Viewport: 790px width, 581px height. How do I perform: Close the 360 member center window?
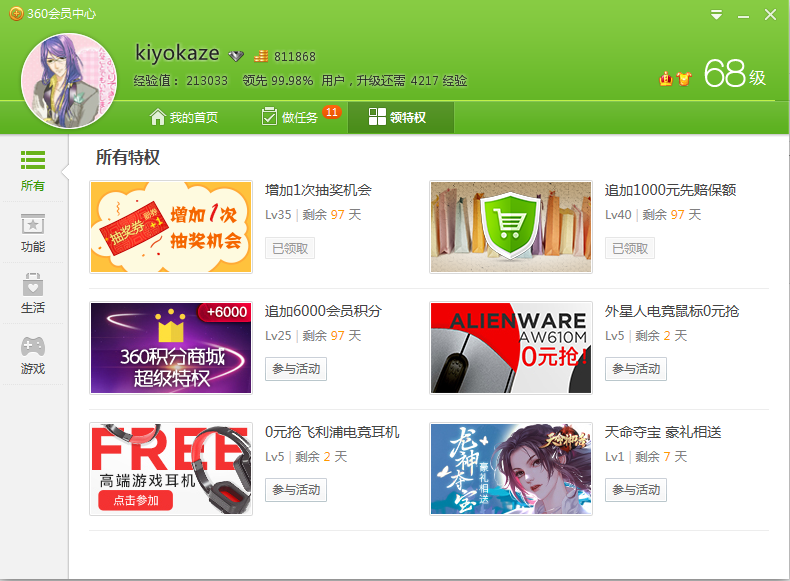coord(770,15)
